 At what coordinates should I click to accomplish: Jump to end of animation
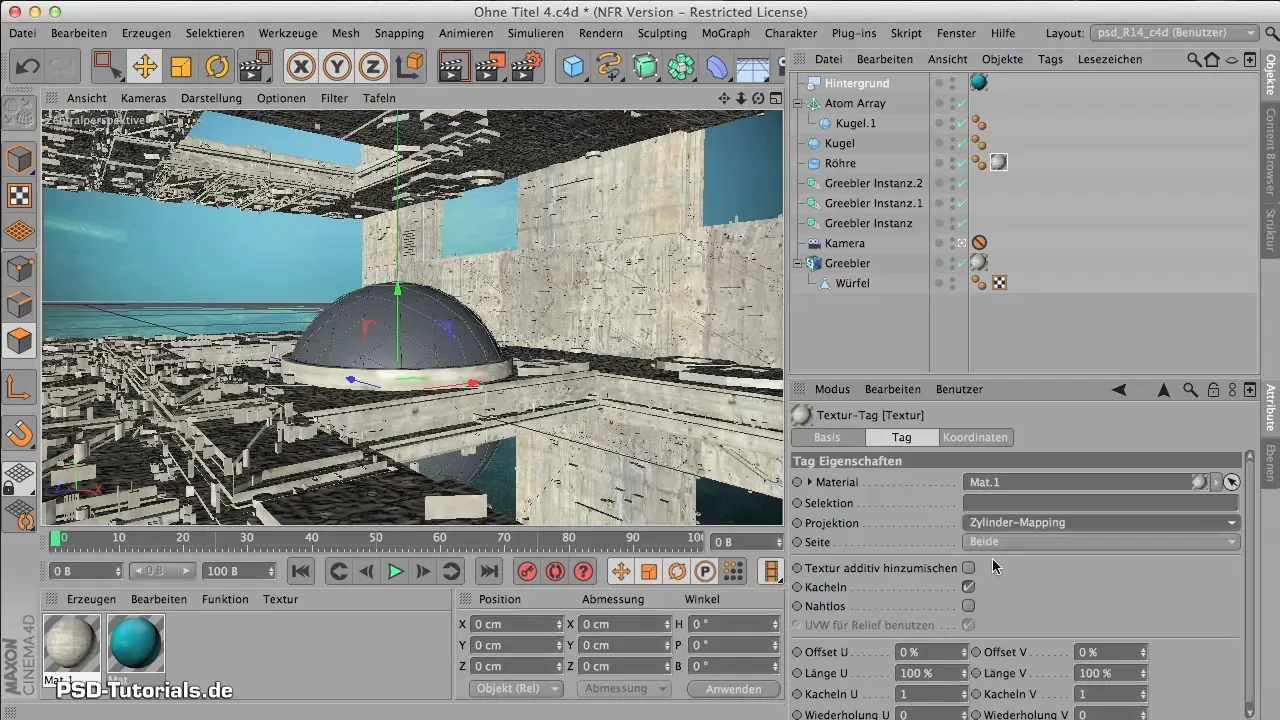click(488, 571)
